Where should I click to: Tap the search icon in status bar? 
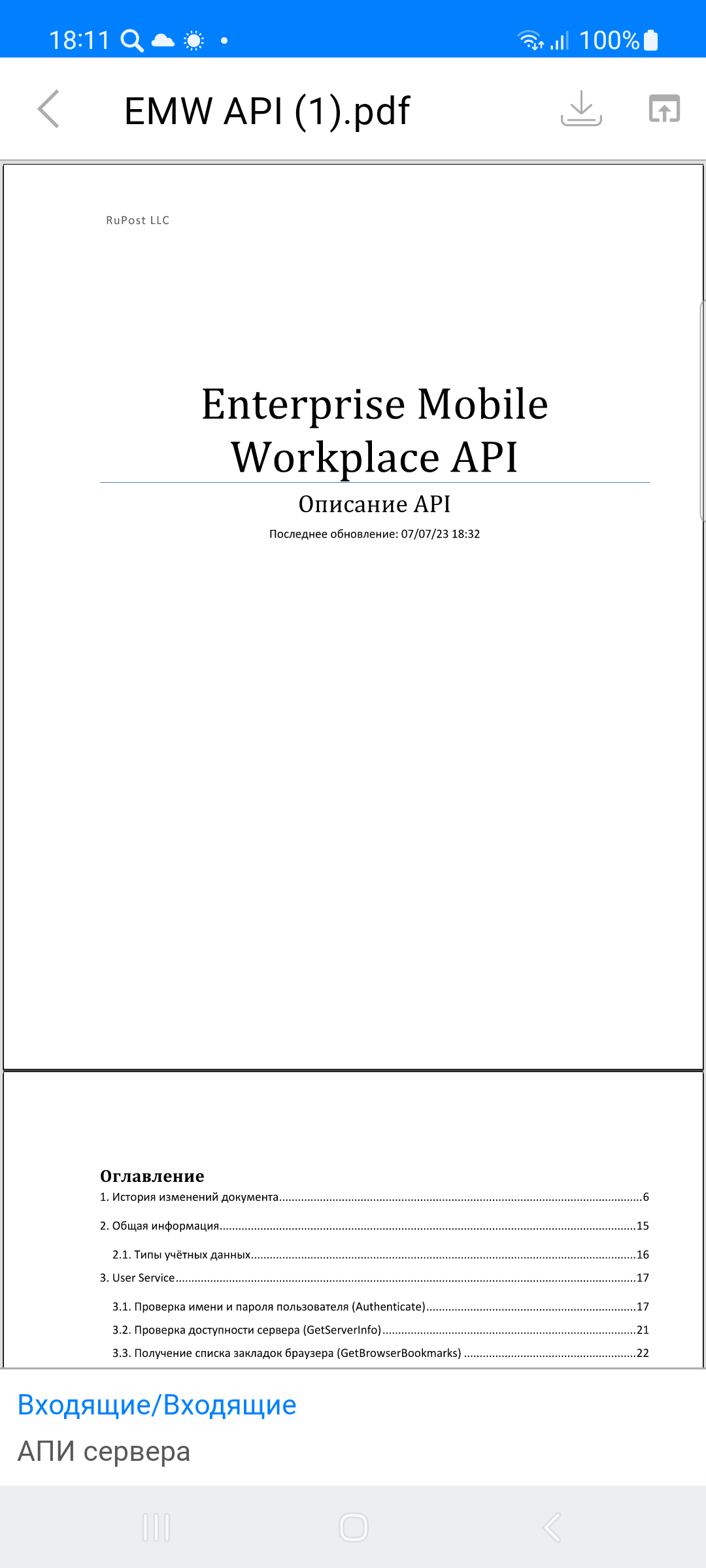[132, 41]
